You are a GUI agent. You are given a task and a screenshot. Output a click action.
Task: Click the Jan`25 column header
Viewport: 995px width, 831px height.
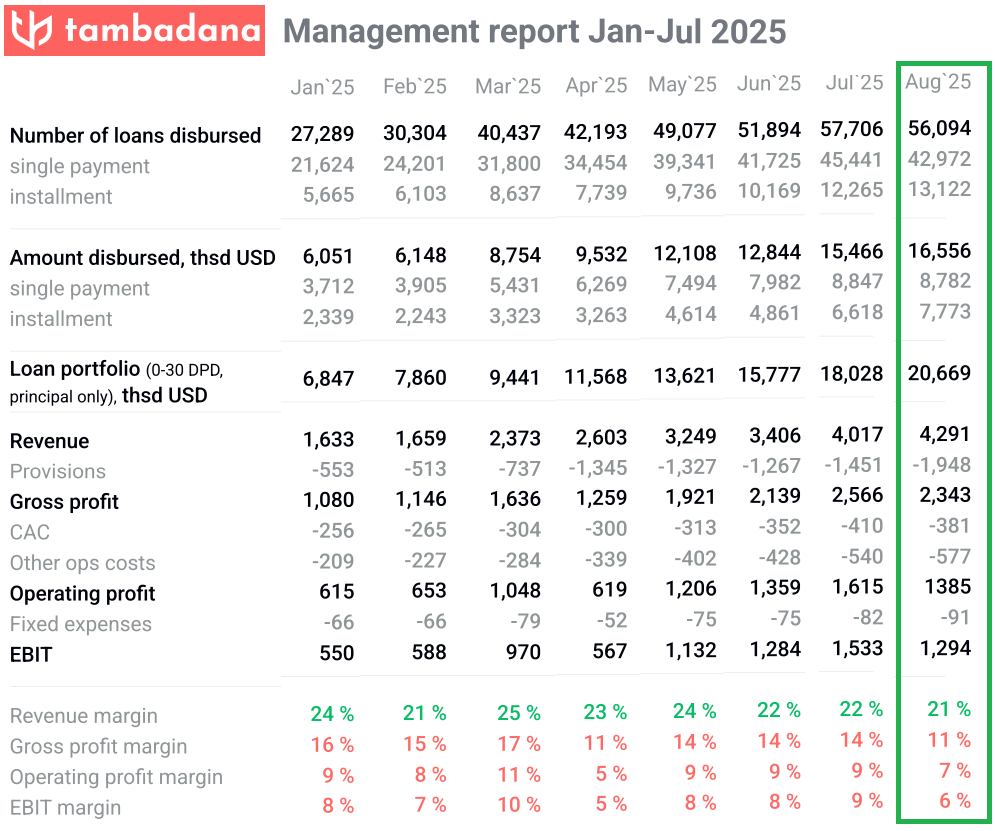pos(322,87)
